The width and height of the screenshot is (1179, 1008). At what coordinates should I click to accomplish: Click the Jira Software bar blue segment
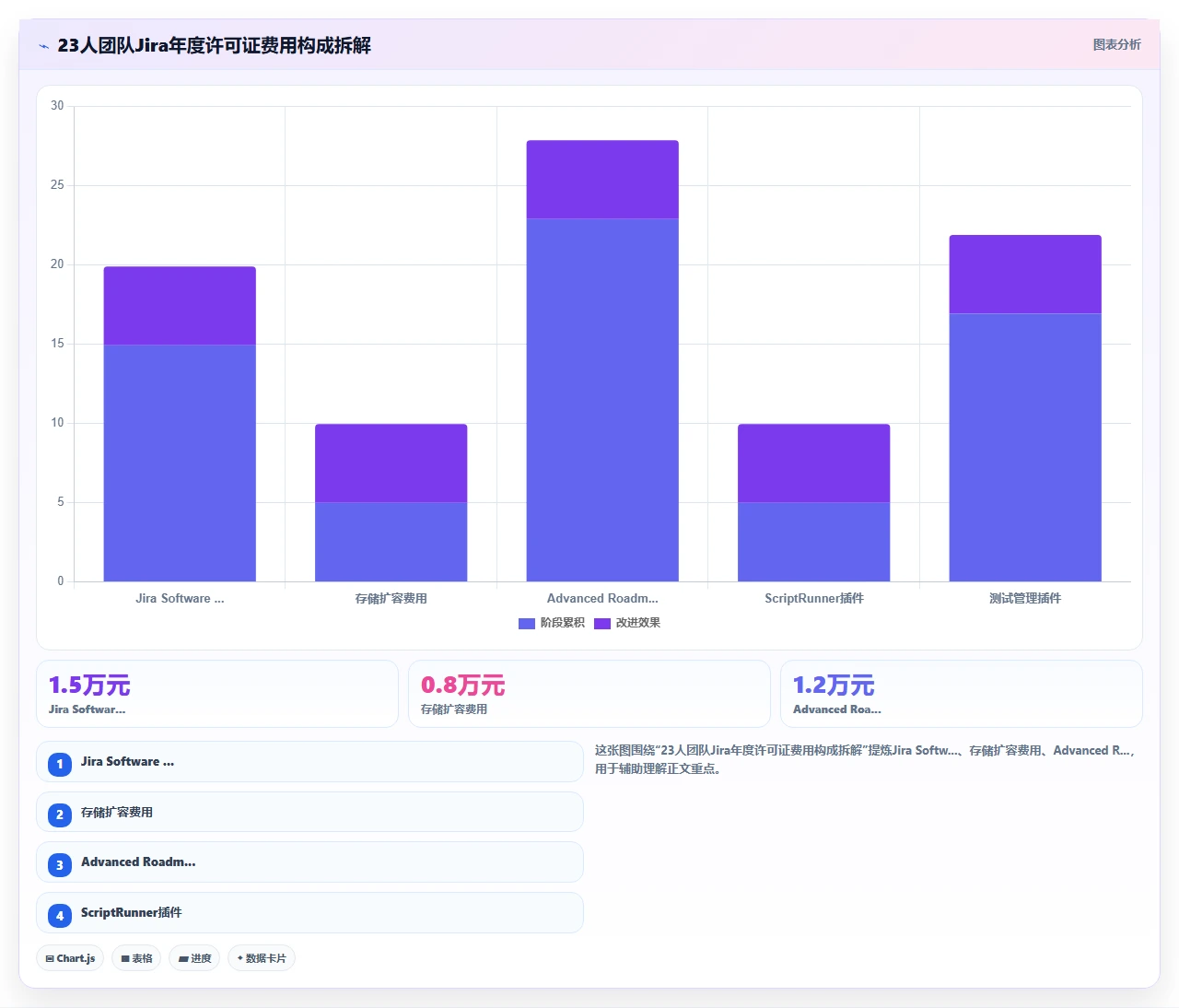pyautogui.click(x=180, y=463)
